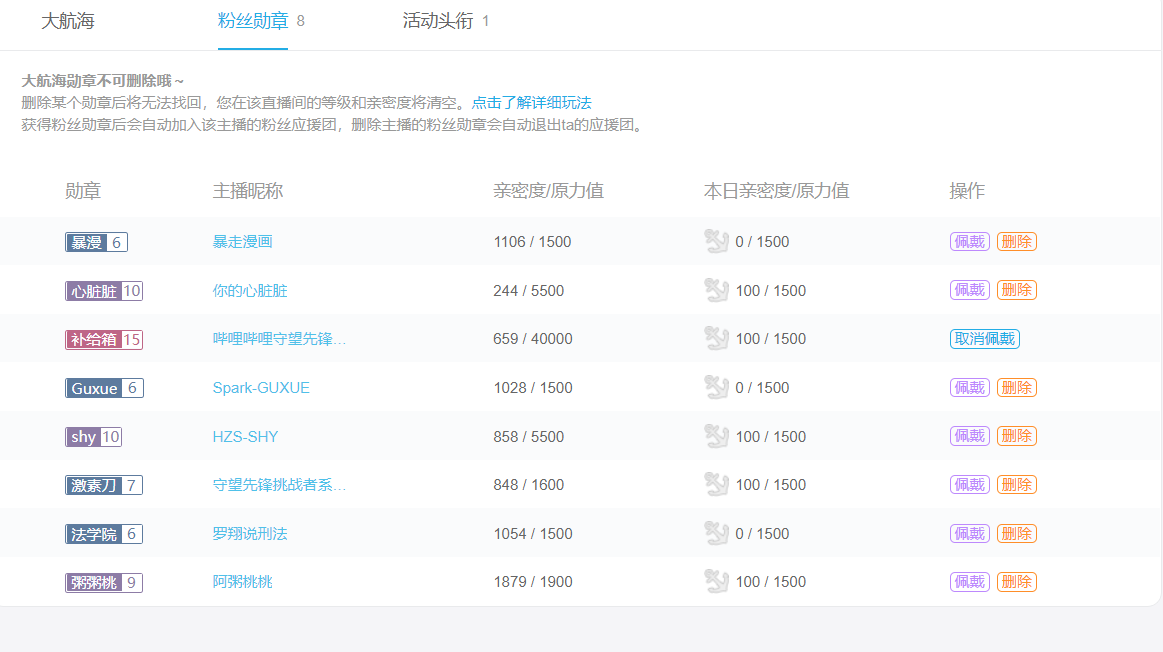Click the fist icon next to 暴走漫画 daily intimacy
This screenshot has height=652, width=1163.
[717, 241]
